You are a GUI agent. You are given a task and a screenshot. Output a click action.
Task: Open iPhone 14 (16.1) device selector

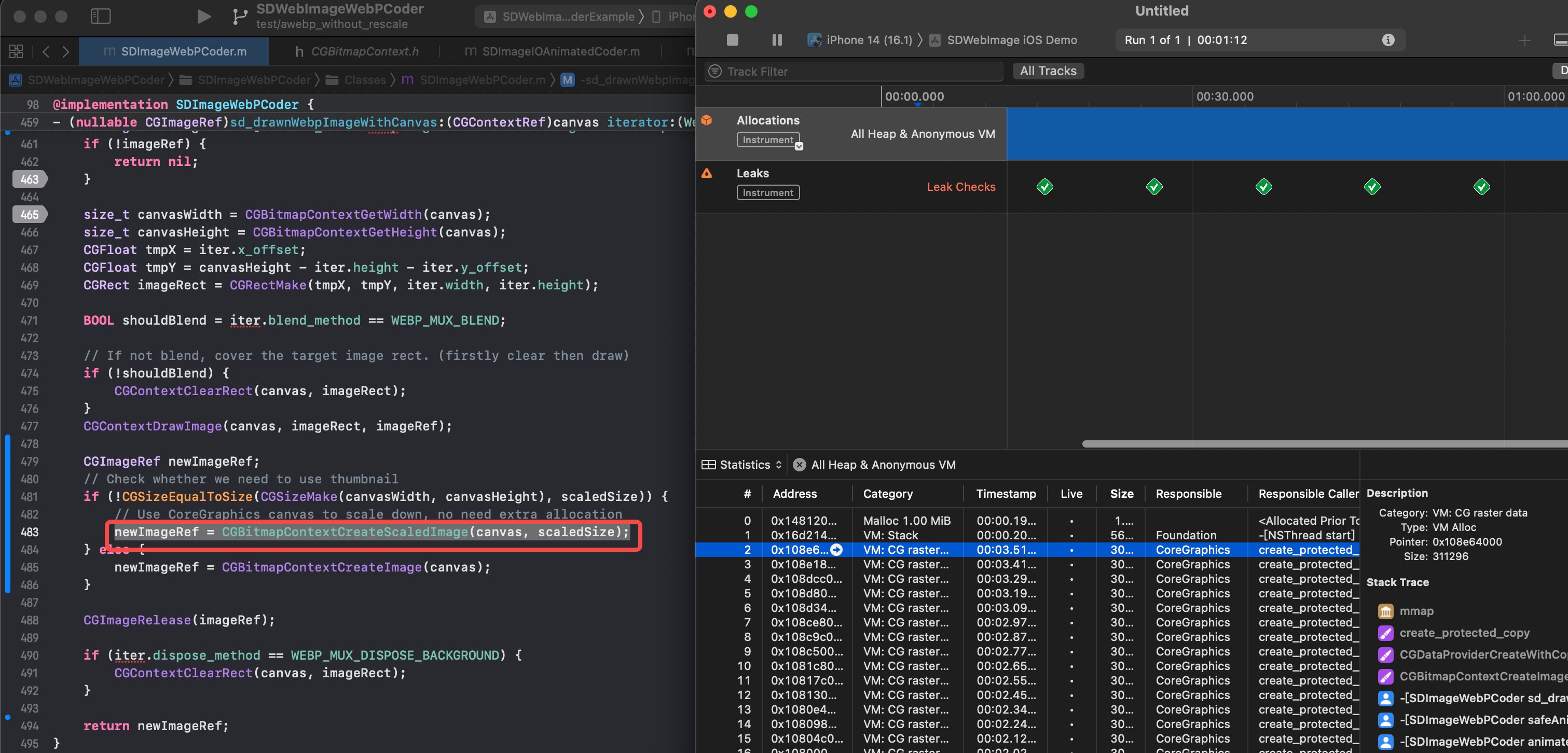(x=859, y=40)
